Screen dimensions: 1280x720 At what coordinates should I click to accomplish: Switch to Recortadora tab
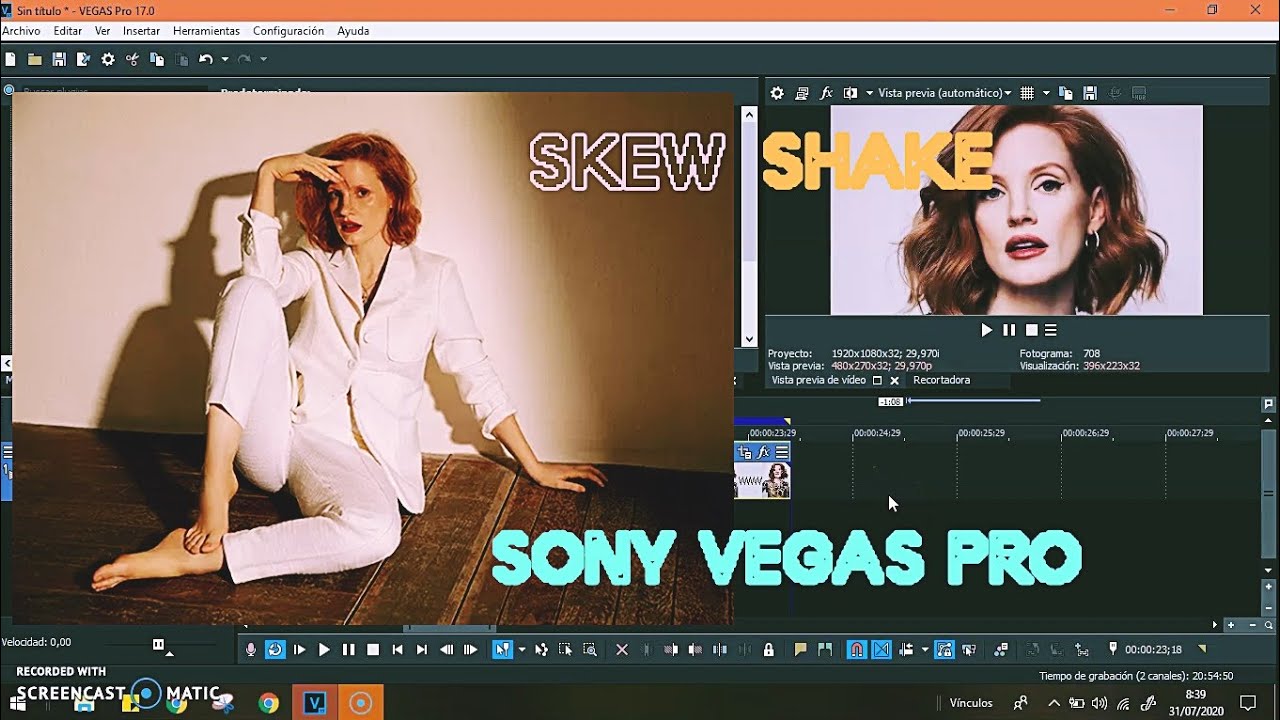click(941, 380)
